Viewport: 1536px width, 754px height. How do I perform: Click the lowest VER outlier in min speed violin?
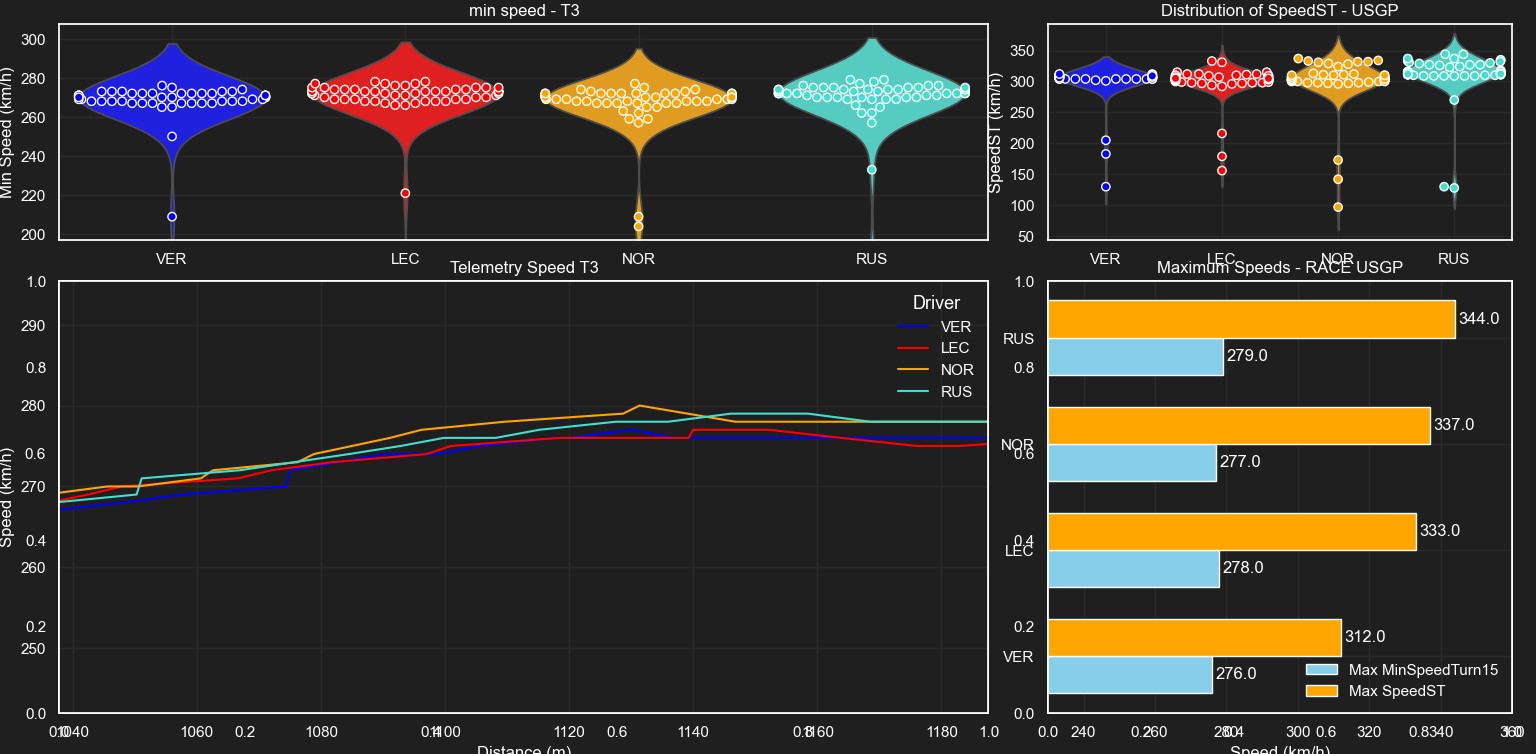(x=172, y=217)
